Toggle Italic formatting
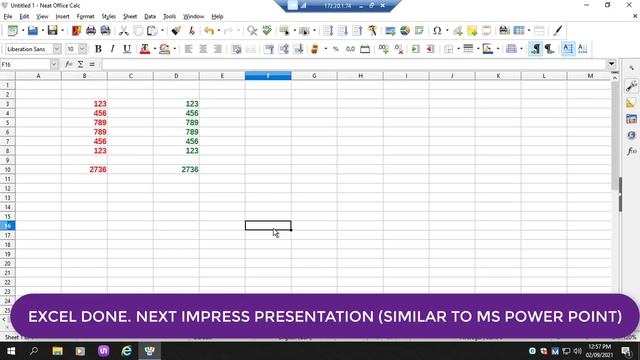This screenshot has height=360, width=640. pos(112,49)
